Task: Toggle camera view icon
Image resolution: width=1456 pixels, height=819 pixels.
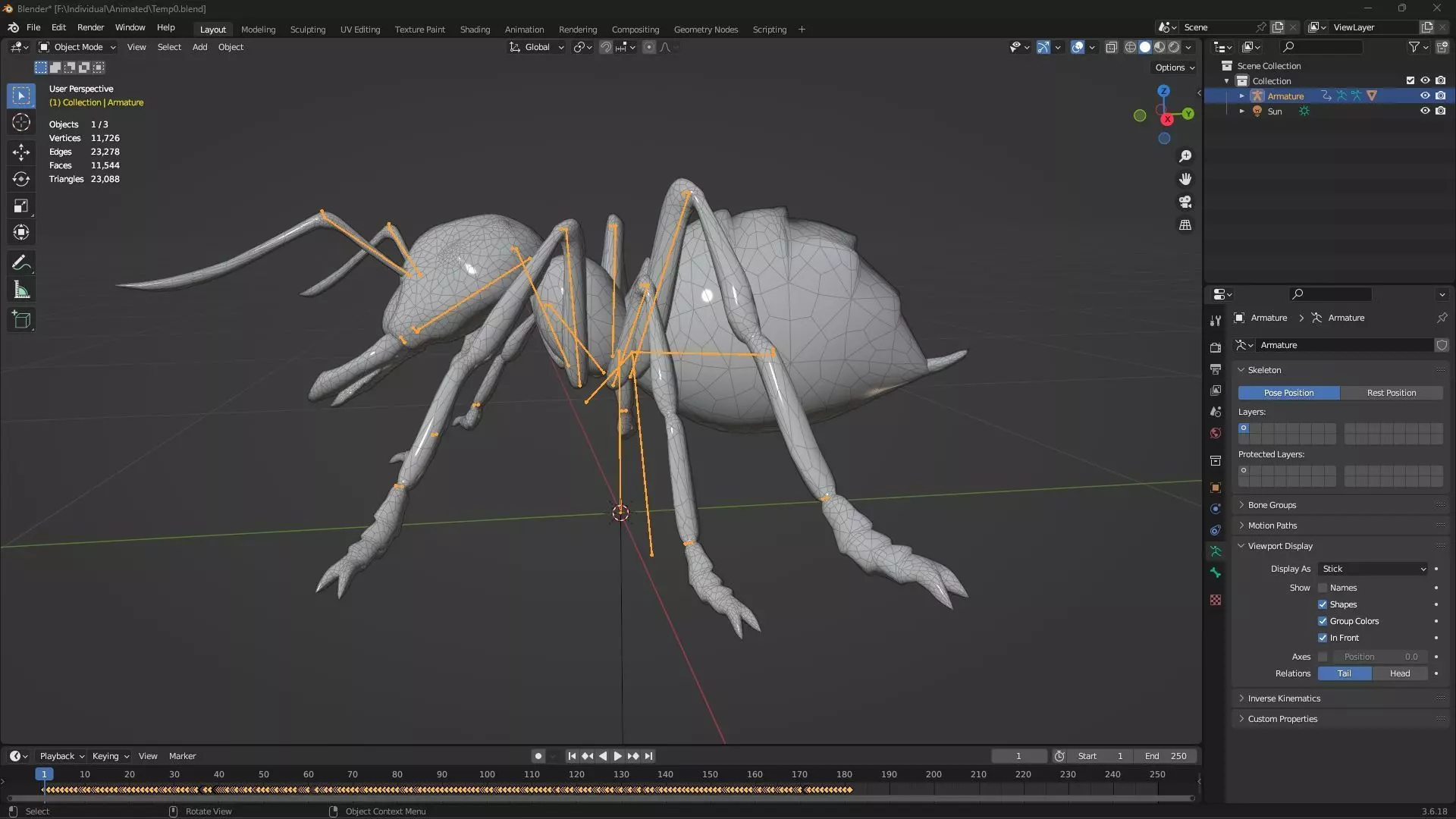Action: (1185, 202)
